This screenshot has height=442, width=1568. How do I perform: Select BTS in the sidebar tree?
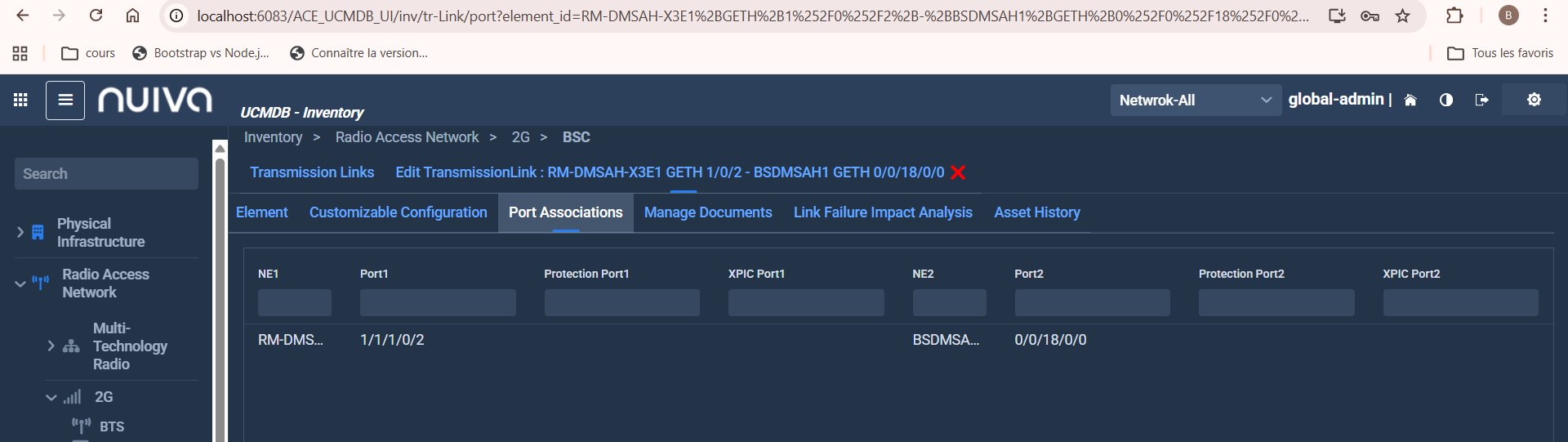tap(112, 426)
